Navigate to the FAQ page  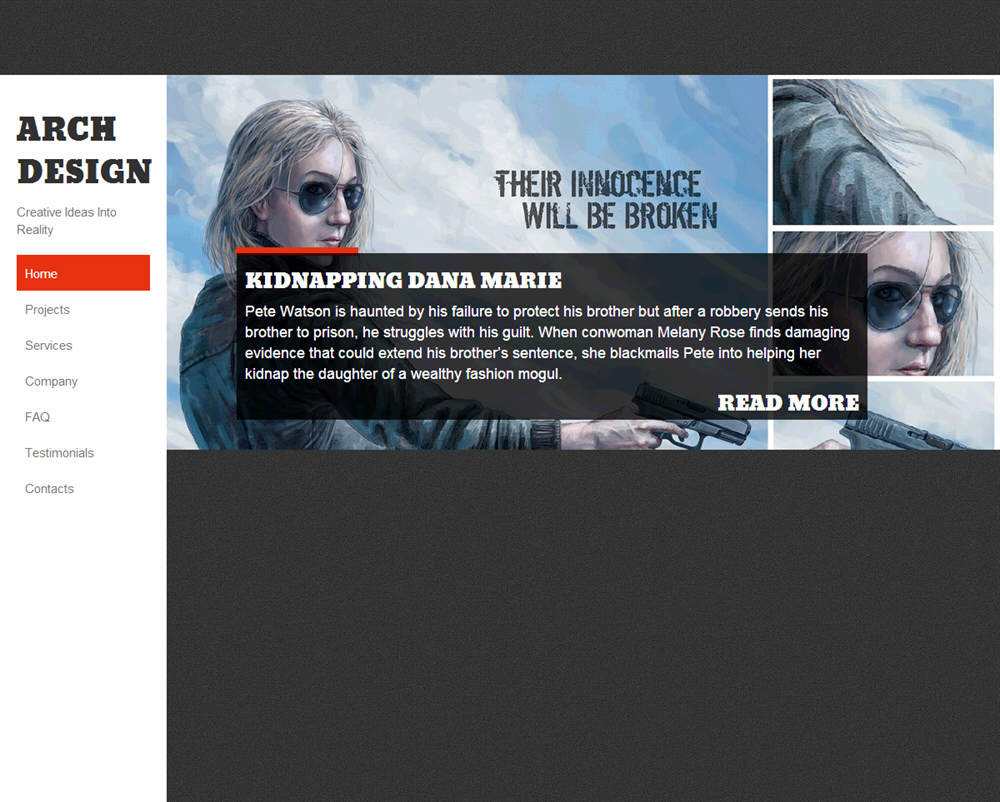point(38,417)
